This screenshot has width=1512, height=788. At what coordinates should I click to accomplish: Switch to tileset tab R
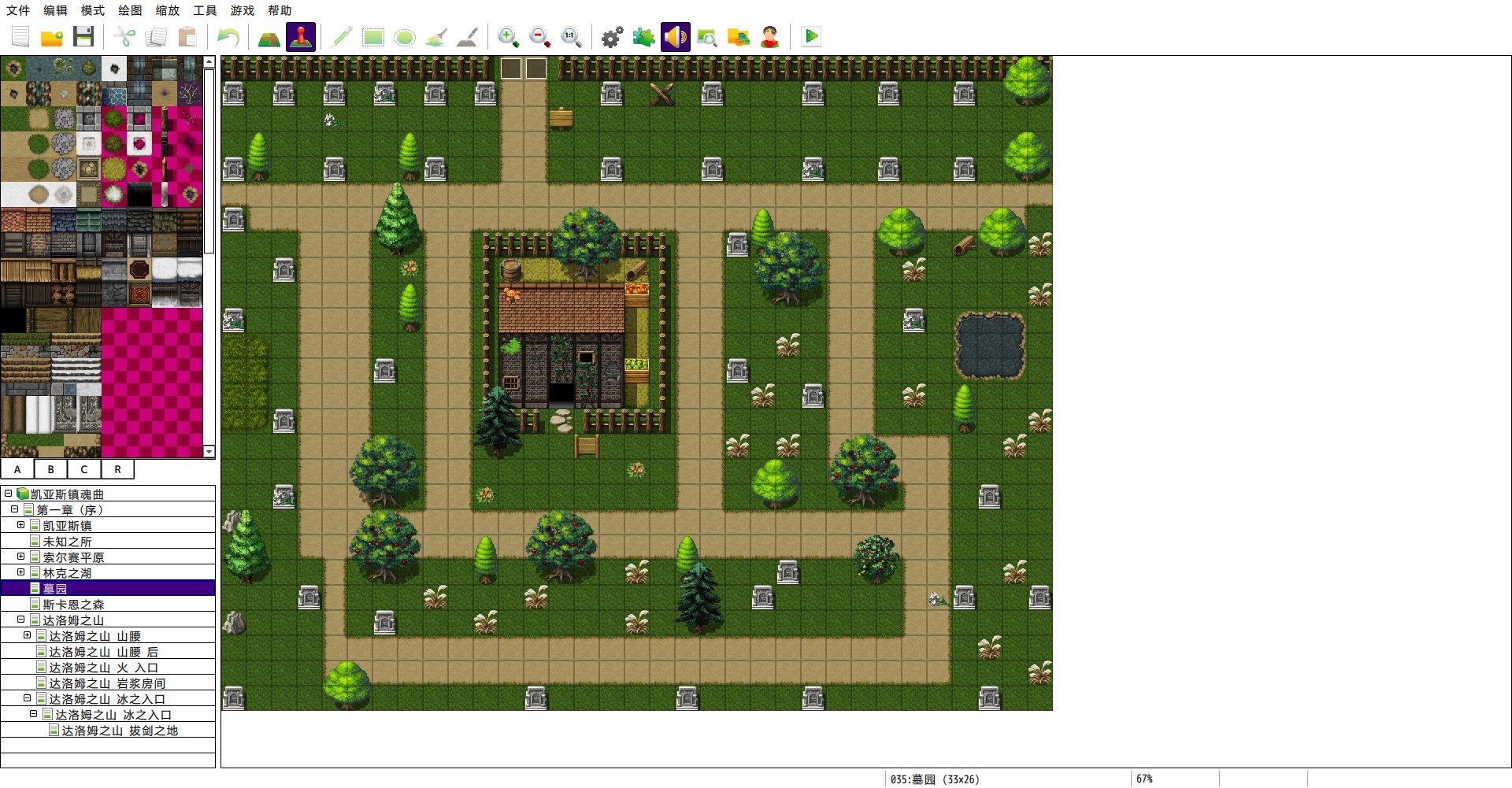click(x=117, y=469)
